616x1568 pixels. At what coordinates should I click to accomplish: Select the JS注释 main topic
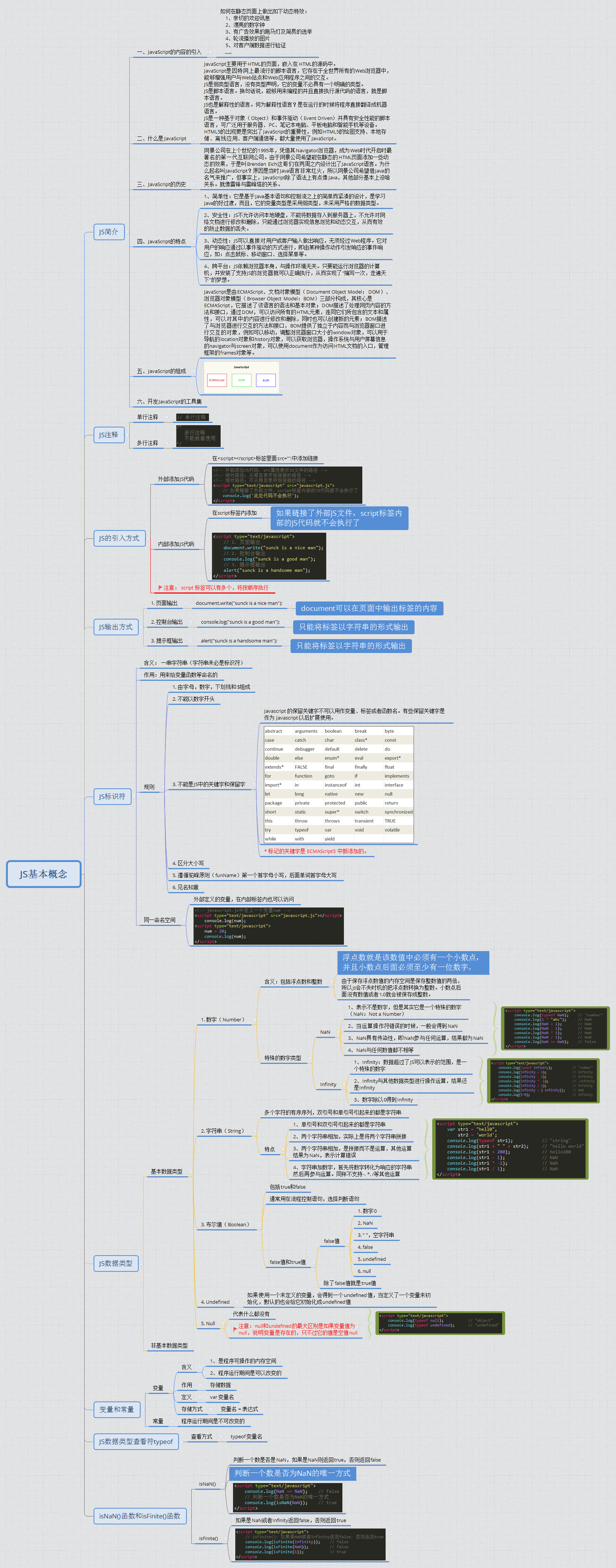pyautogui.click(x=109, y=435)
